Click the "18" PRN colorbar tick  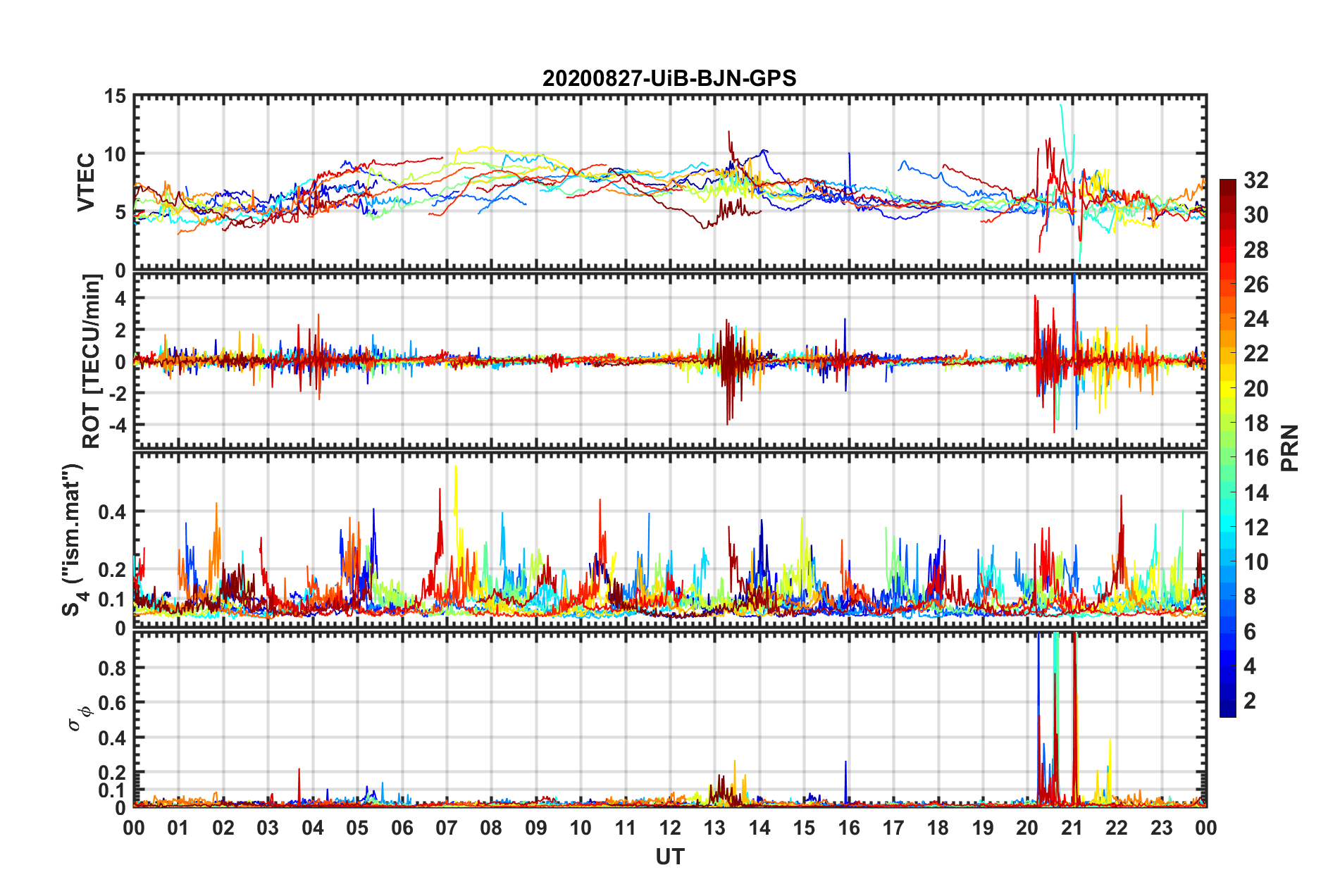(1255, 423)
